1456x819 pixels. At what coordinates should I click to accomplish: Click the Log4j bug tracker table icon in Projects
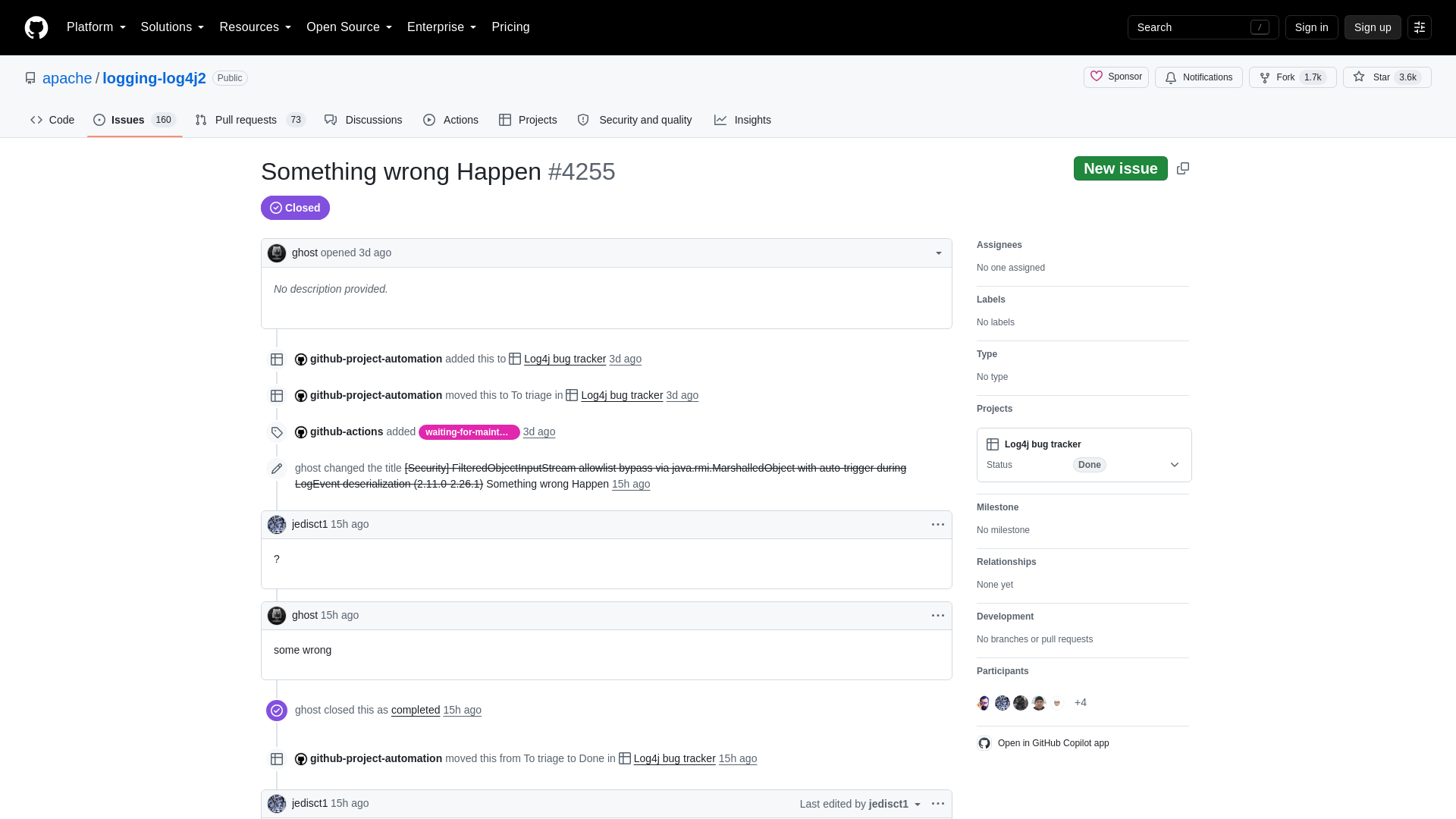coord(993,444)
